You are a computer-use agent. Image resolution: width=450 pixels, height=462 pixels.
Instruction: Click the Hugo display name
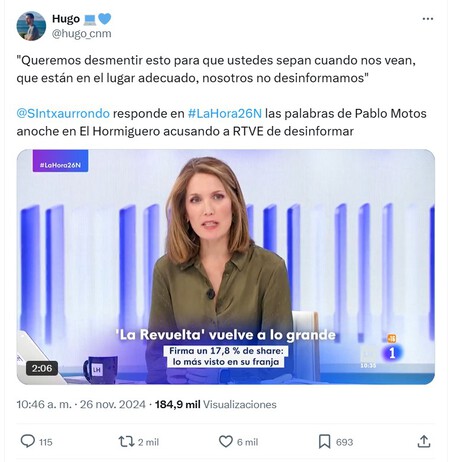click(x=66, y=19)
